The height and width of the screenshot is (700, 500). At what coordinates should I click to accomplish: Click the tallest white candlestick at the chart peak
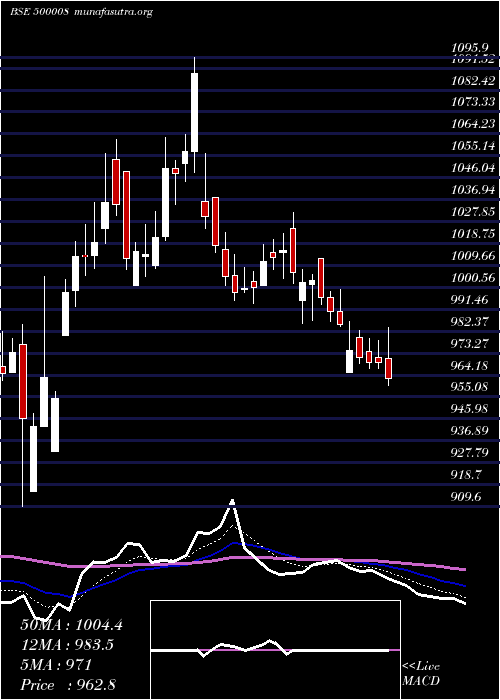pos(195,112)
